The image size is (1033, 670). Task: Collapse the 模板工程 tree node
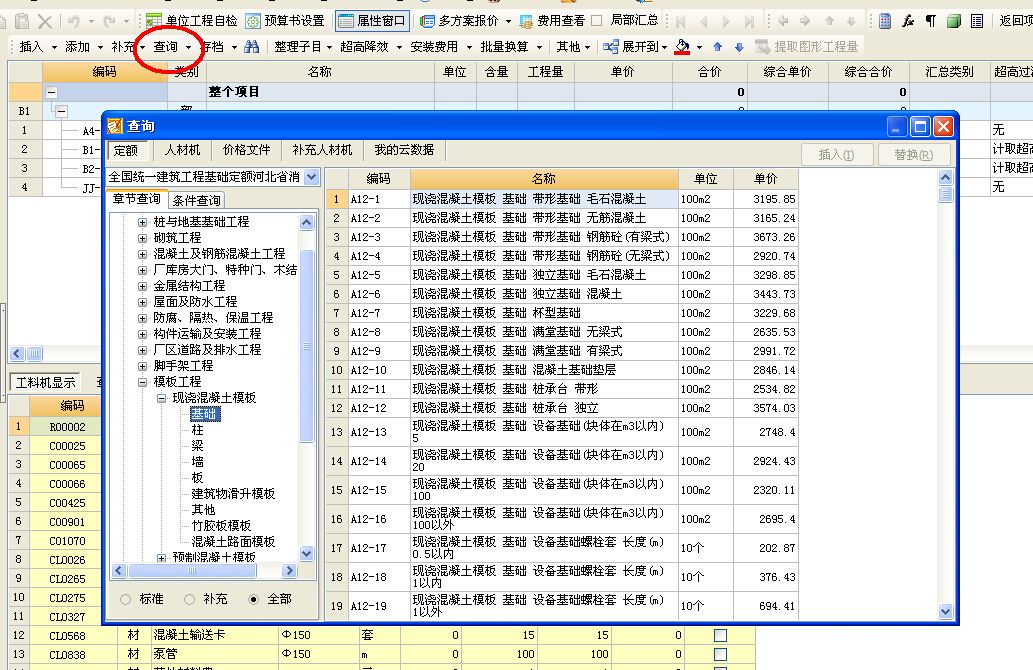click(x=142, y=382)
